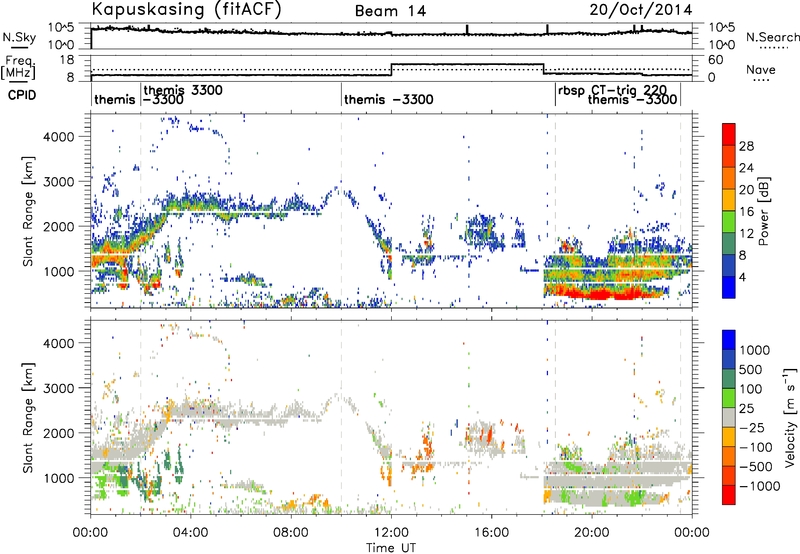Viewport: 800px width, 554px height.
Task: Click the '28' tick on power colorbar
Action: point(746,146)
